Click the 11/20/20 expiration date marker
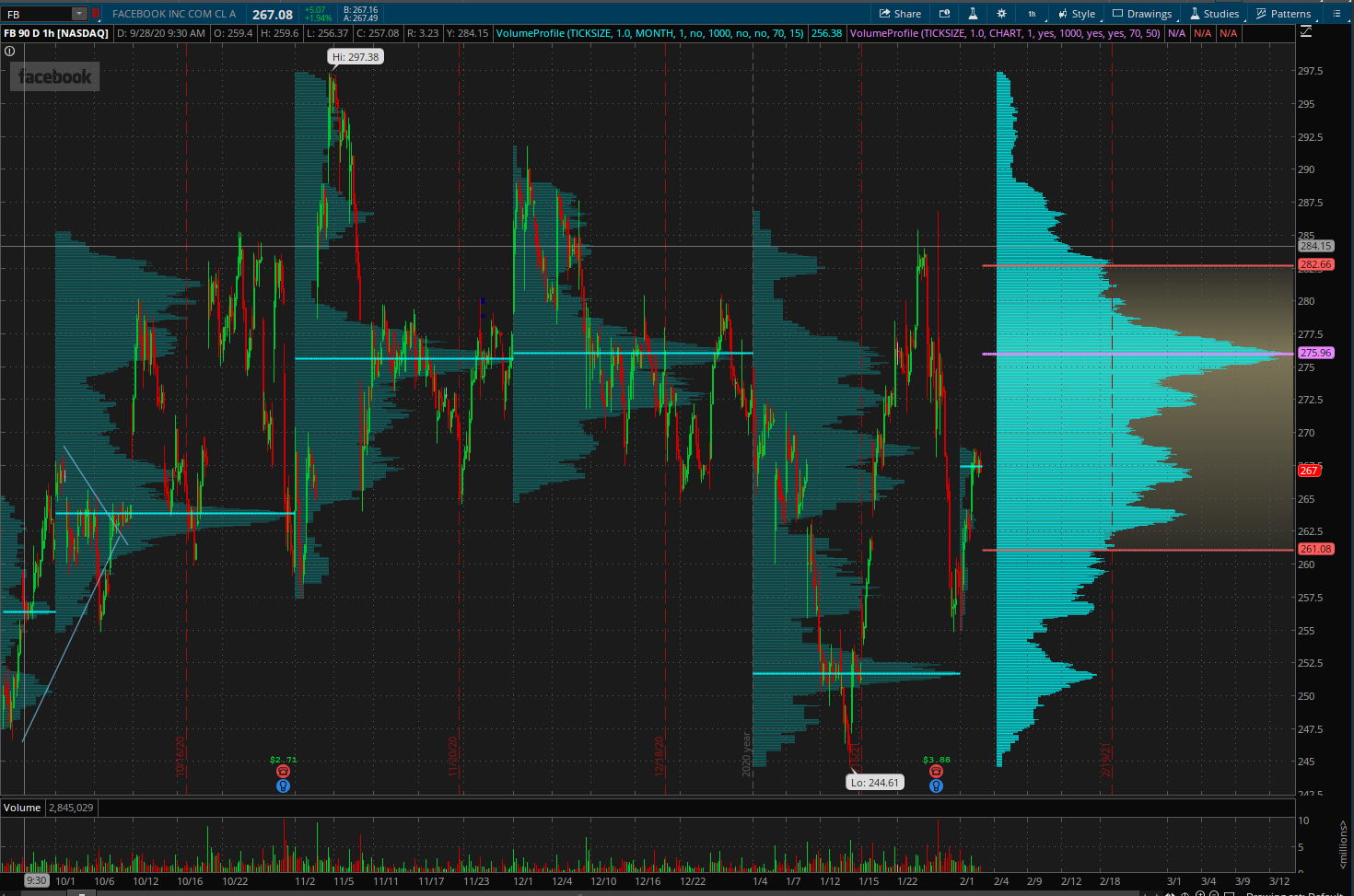The width and height of the screenshot is (1354, 896). 454,755
